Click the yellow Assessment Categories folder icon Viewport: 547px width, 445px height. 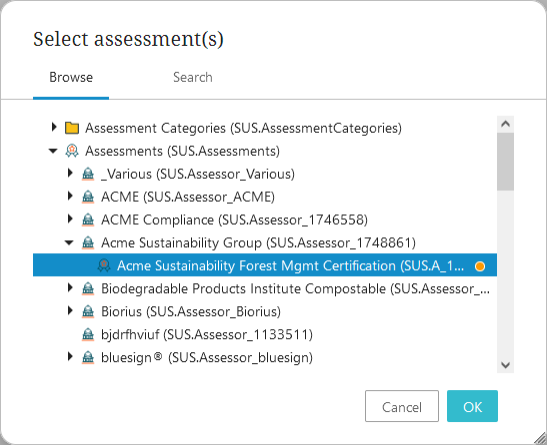tap(72, 128)
